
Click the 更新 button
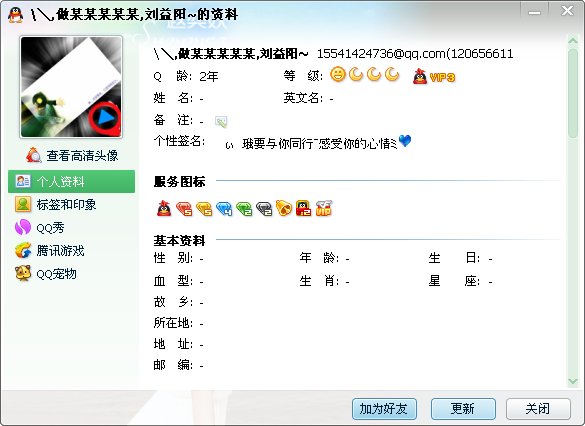(463, 409)
